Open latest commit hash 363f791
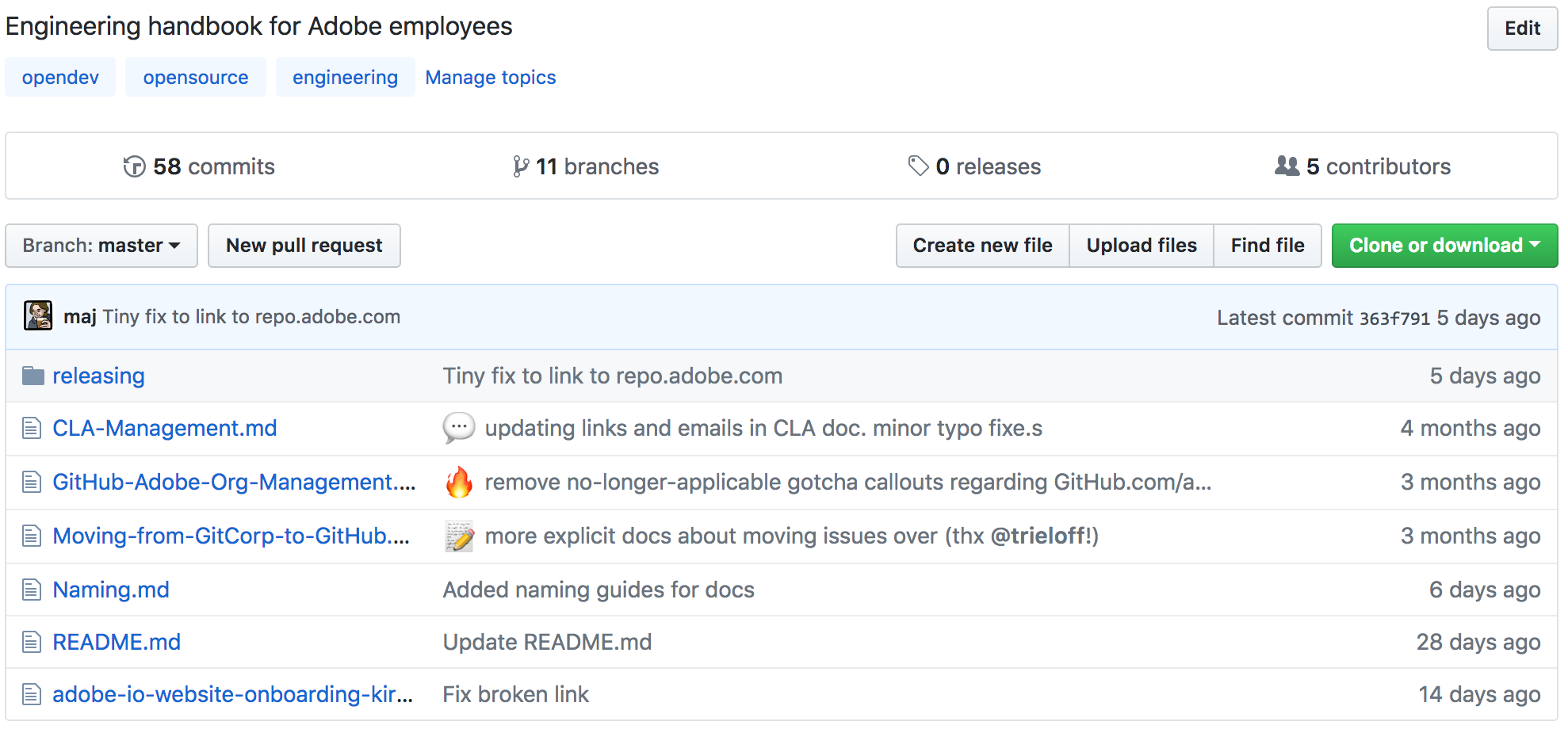 (1394, 319)
